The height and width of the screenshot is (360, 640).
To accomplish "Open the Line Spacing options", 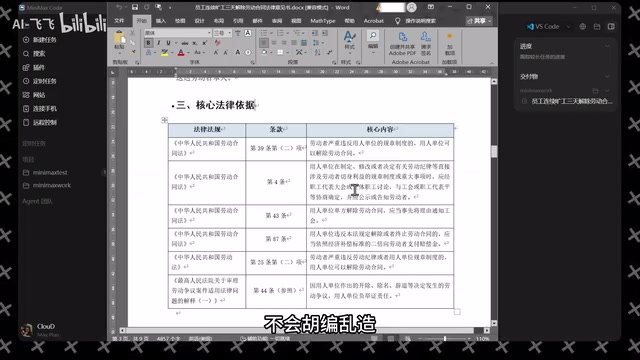I will 317,42.
